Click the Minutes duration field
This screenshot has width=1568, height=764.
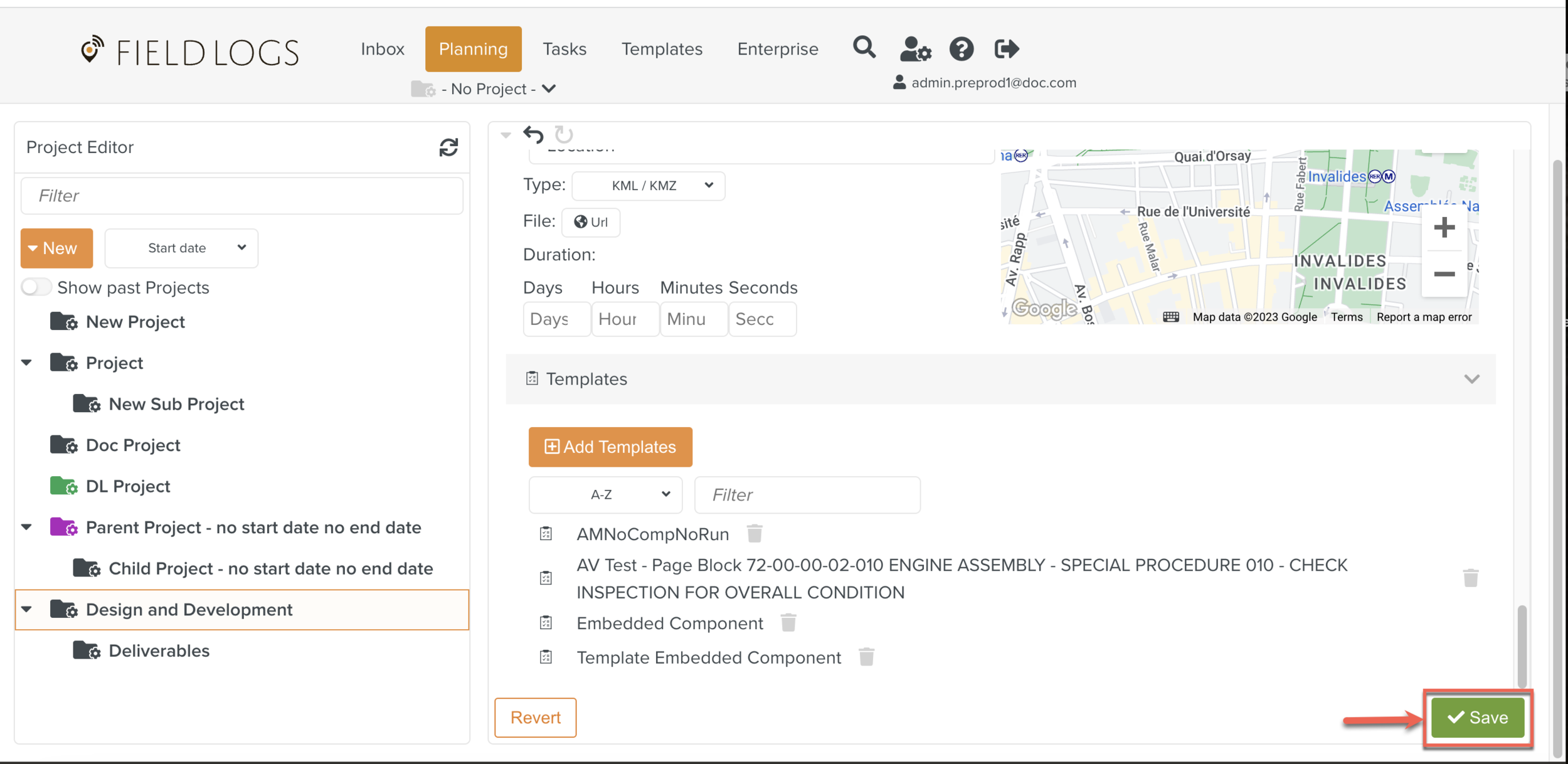pos(693,319)
